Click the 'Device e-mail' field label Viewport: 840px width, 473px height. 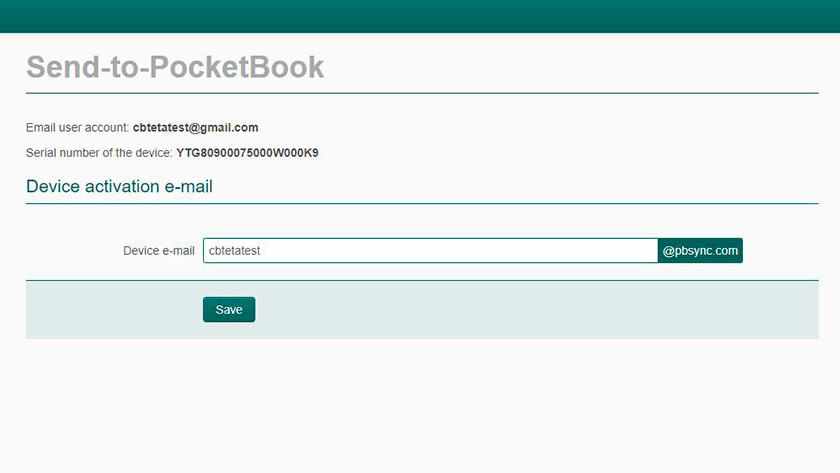(x=158, y=251)
